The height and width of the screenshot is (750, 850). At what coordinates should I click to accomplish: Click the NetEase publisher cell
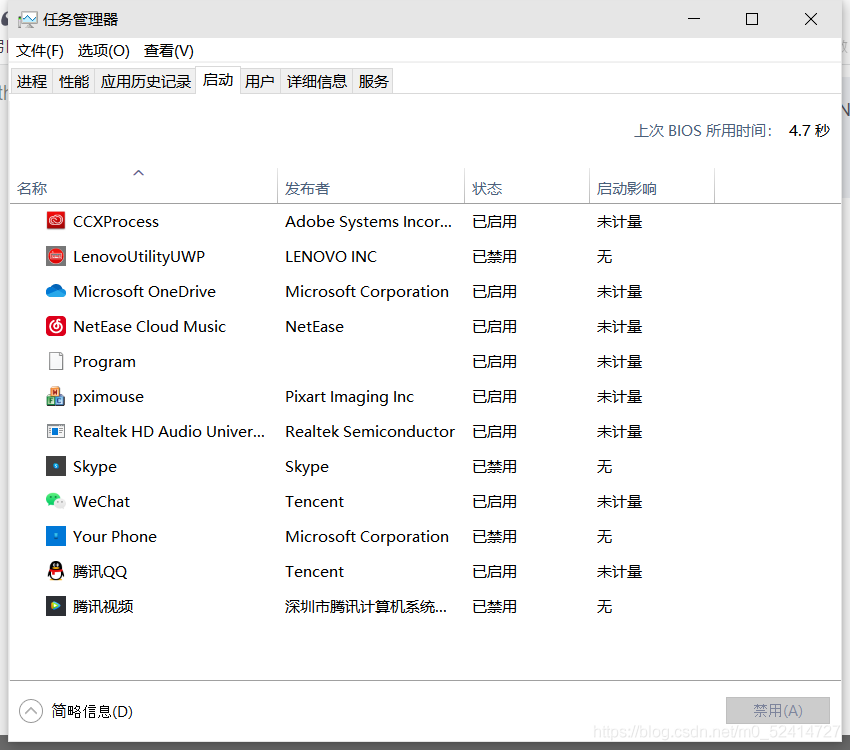click(x=314, y=326)
